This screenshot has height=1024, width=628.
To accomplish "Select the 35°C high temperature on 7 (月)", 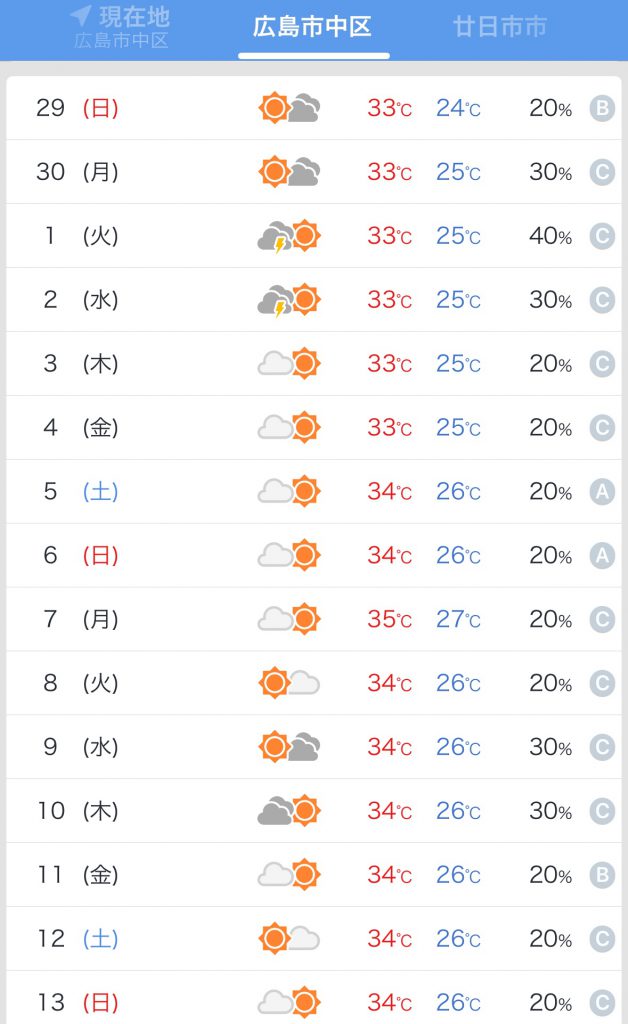I will pos(390,619).
